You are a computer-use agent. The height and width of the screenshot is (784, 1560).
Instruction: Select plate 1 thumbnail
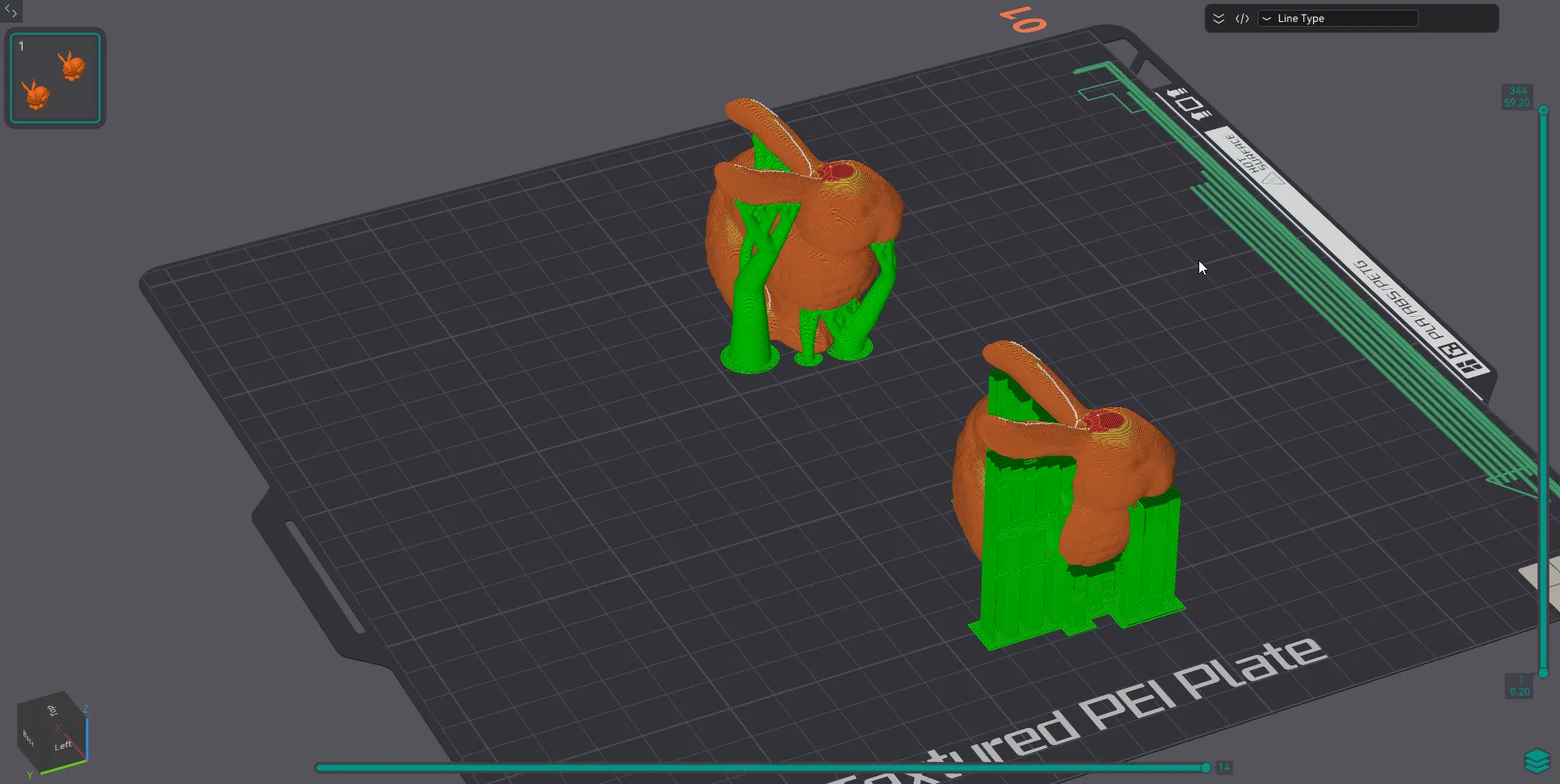coord(55,78)
